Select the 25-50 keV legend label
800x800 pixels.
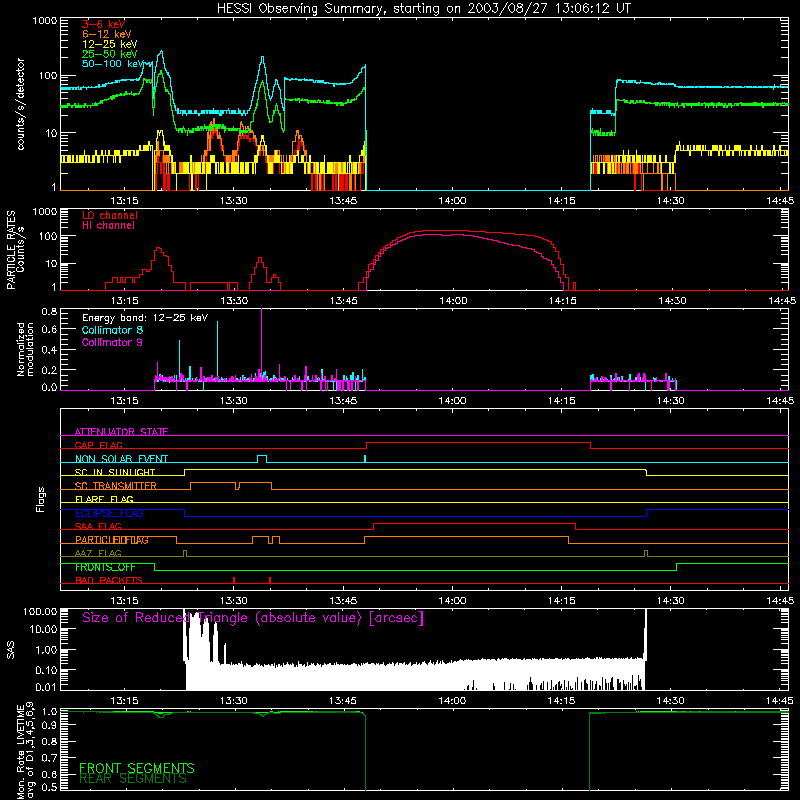click(110, 54)
